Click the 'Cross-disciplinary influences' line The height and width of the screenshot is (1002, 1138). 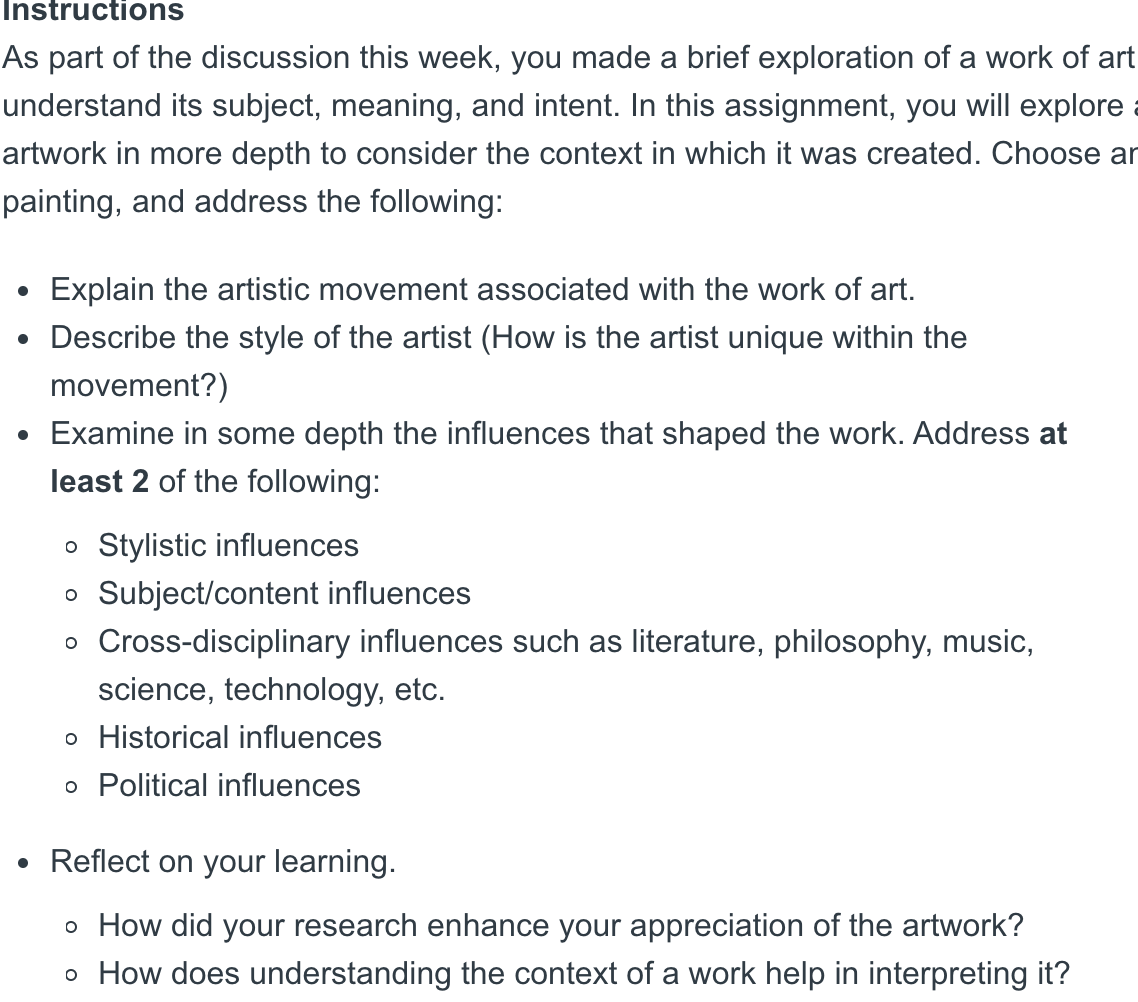[x=566, y=641]
